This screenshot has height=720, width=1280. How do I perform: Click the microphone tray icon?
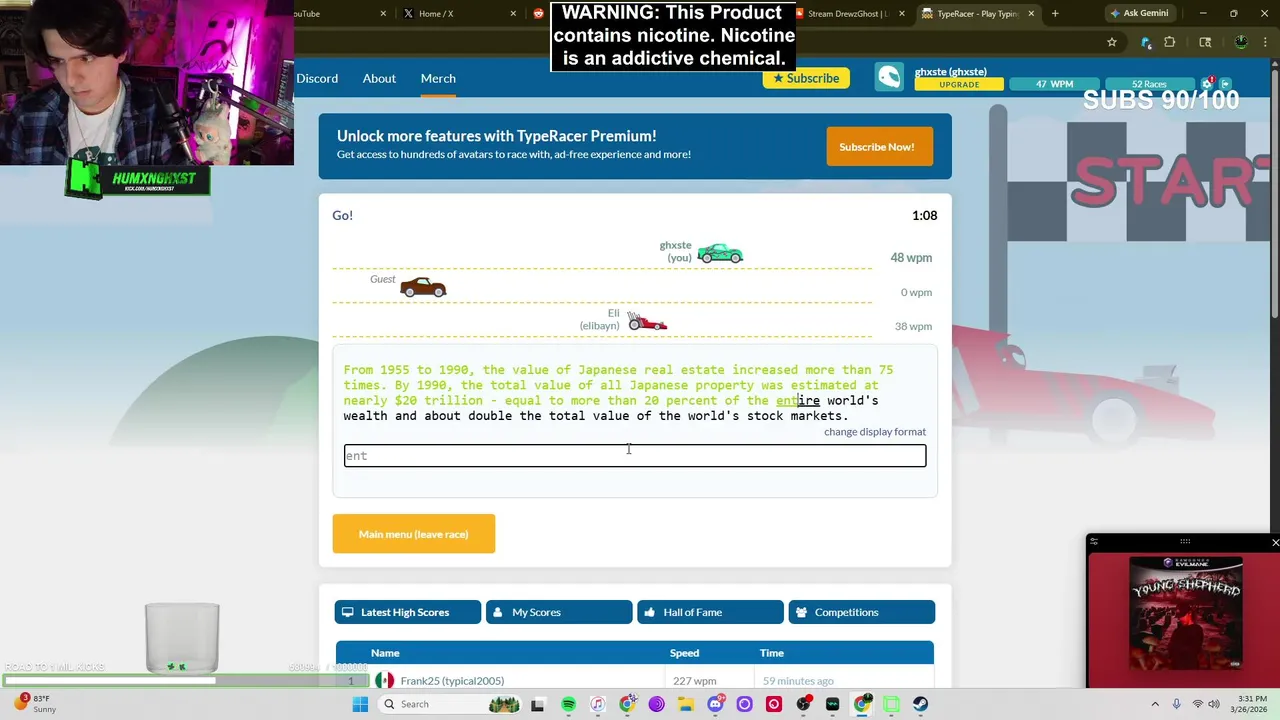[1176, 704]
